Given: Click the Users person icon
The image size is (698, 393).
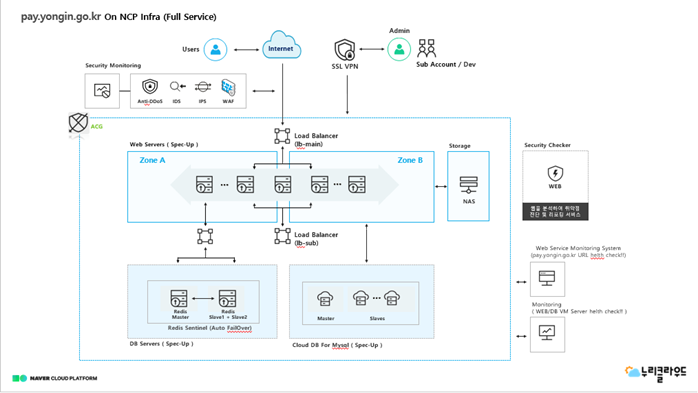Looking at the screenshot, I should [x=215, y=49].
